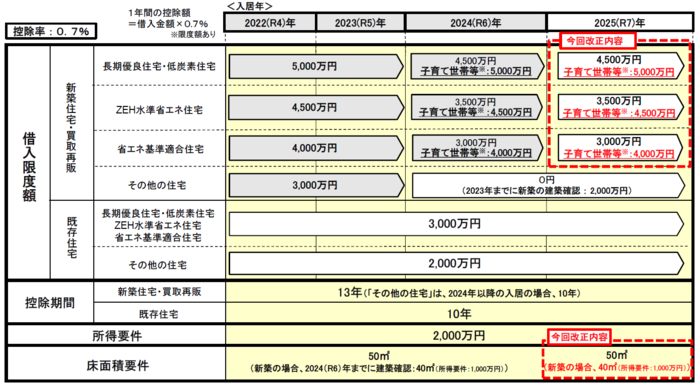This screenshot has height=385, width=700.
Task: Click the gray 4,500万円 ZEH arrow
Action: pyautogui.click(x=316, y=108)
